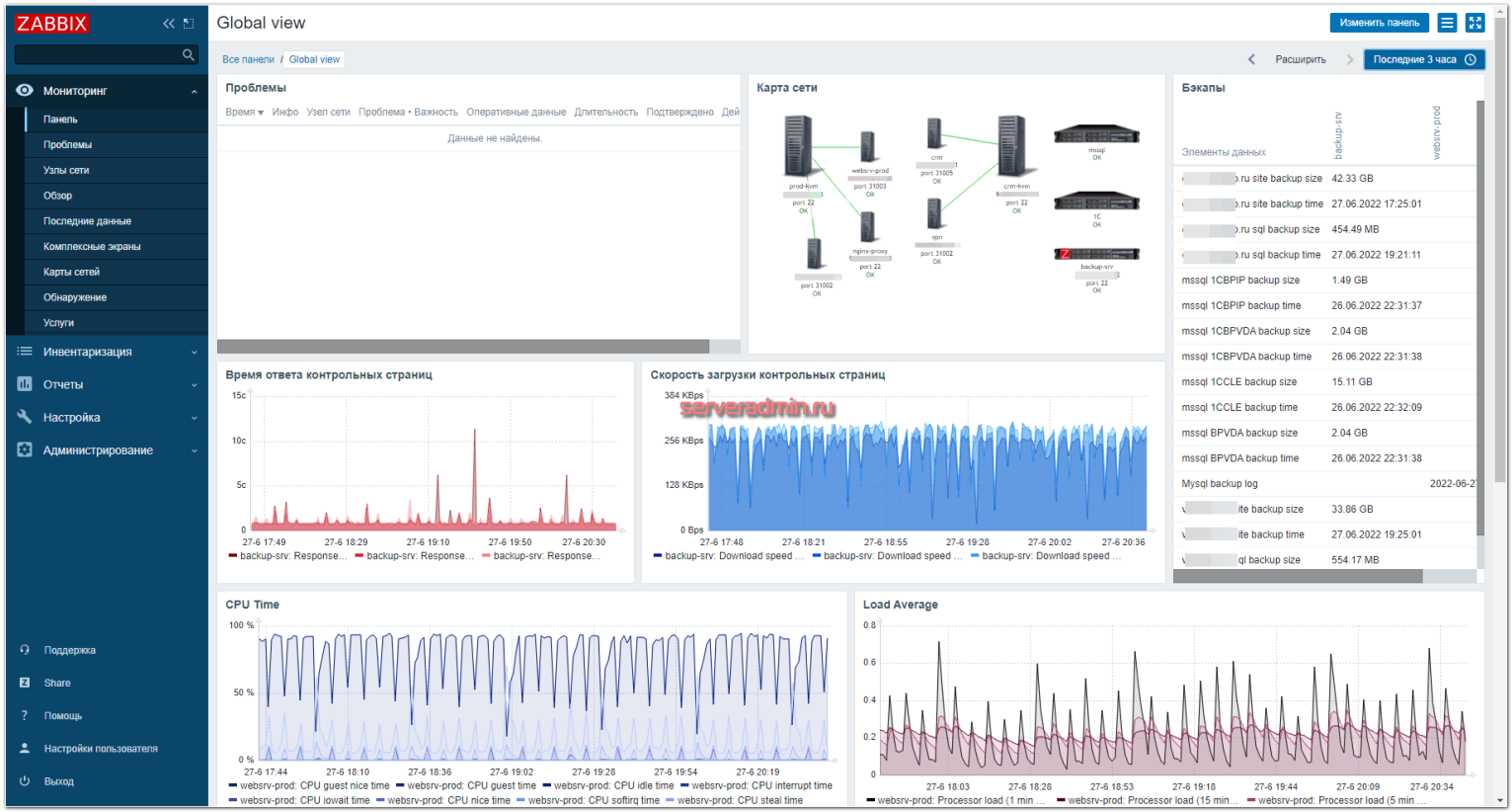
Task: Toggle sidebar hide mode icon
Action: click(189, 23)
